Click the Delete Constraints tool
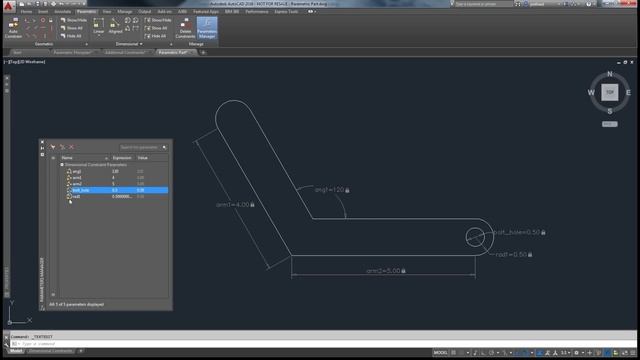This screenshot has width=640, height=360. tap(185, 28)
